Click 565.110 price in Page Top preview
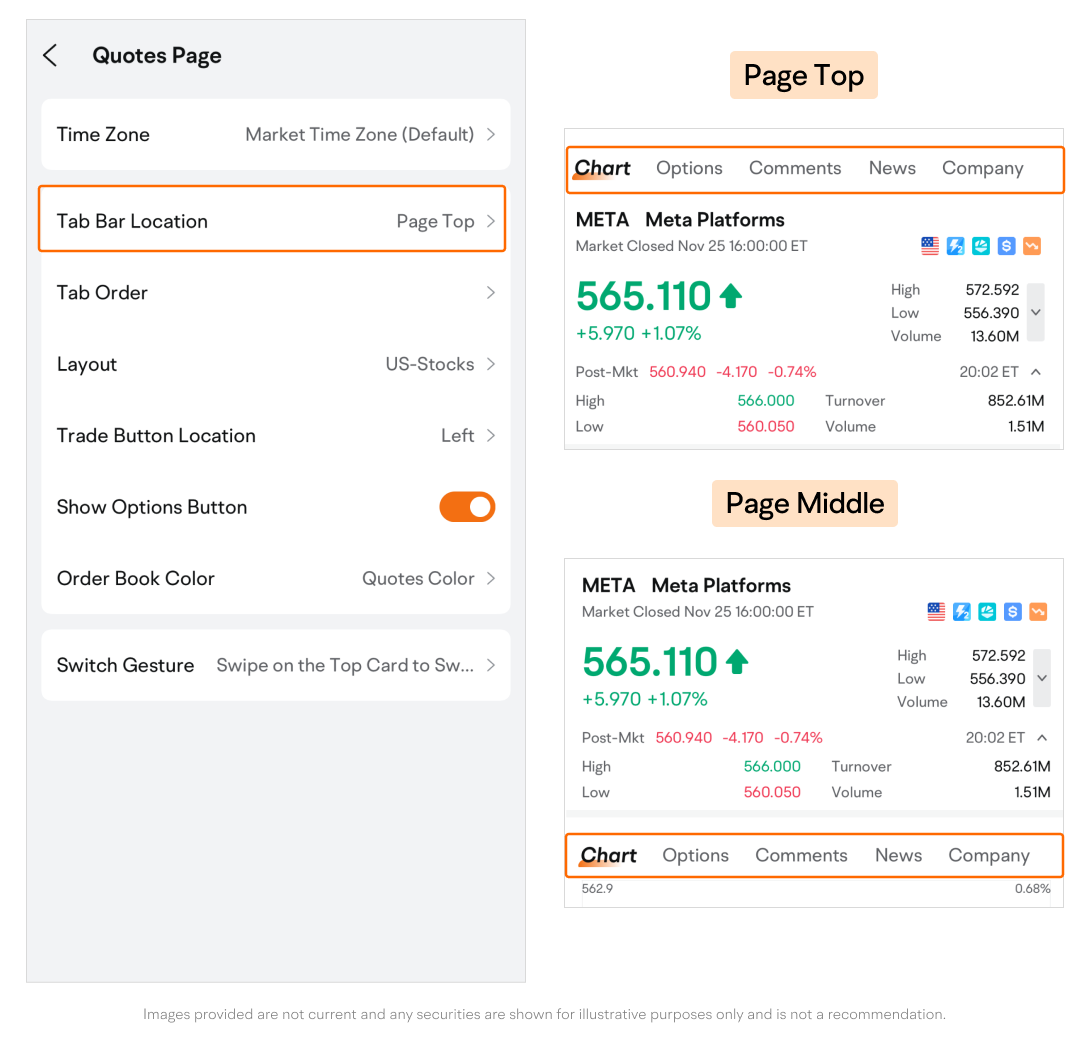The width and height of the screenshot is (1090, 1042). click(x=644, y=296)
